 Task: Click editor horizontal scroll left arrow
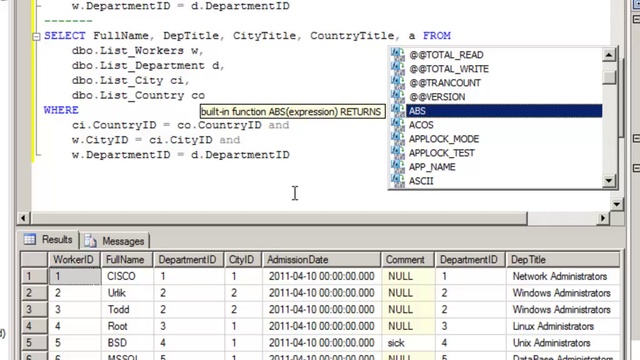point(23,218)
